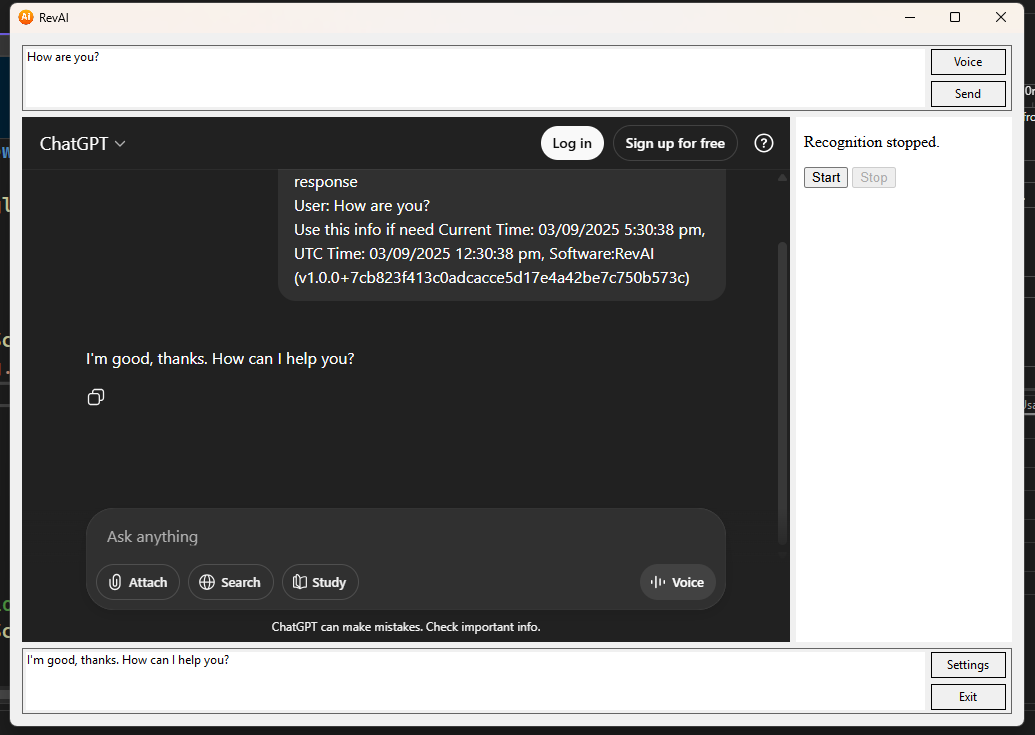Exit the RevAI application
Screen dimensions: 1035x735
coord(967,696)
